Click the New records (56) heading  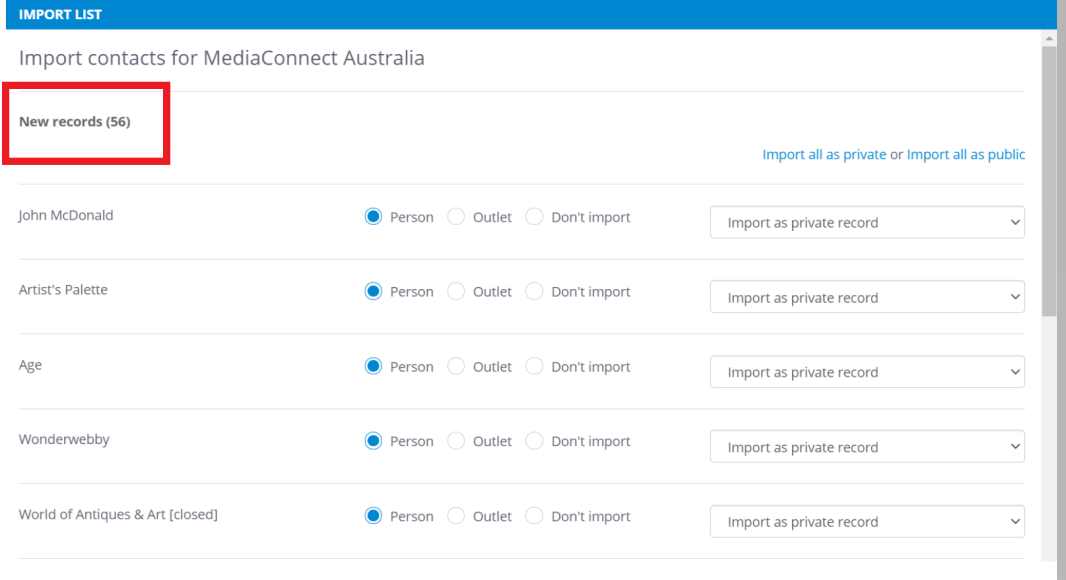[75, 122]
